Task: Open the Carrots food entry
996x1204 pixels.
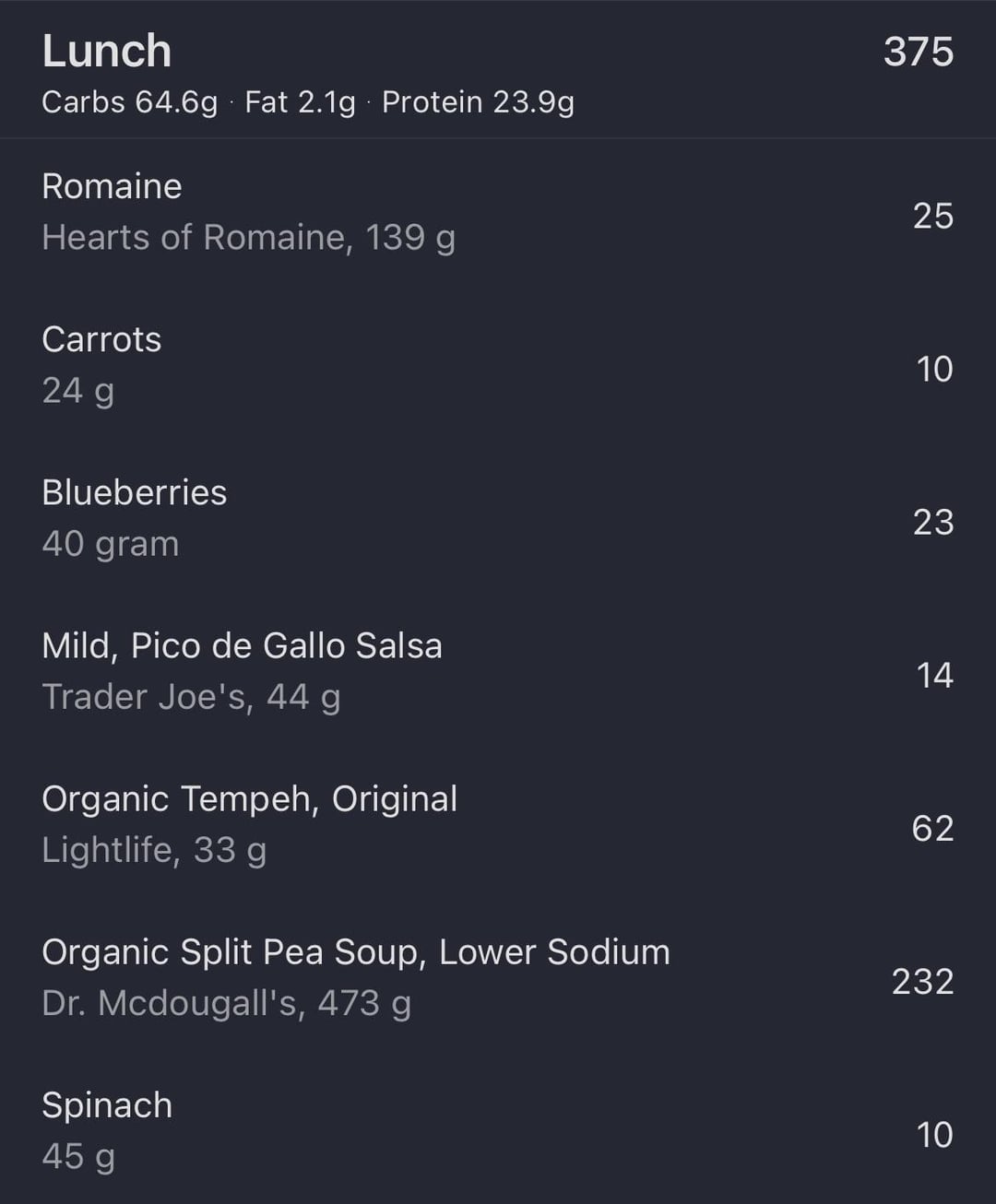Action: point(101,339)
